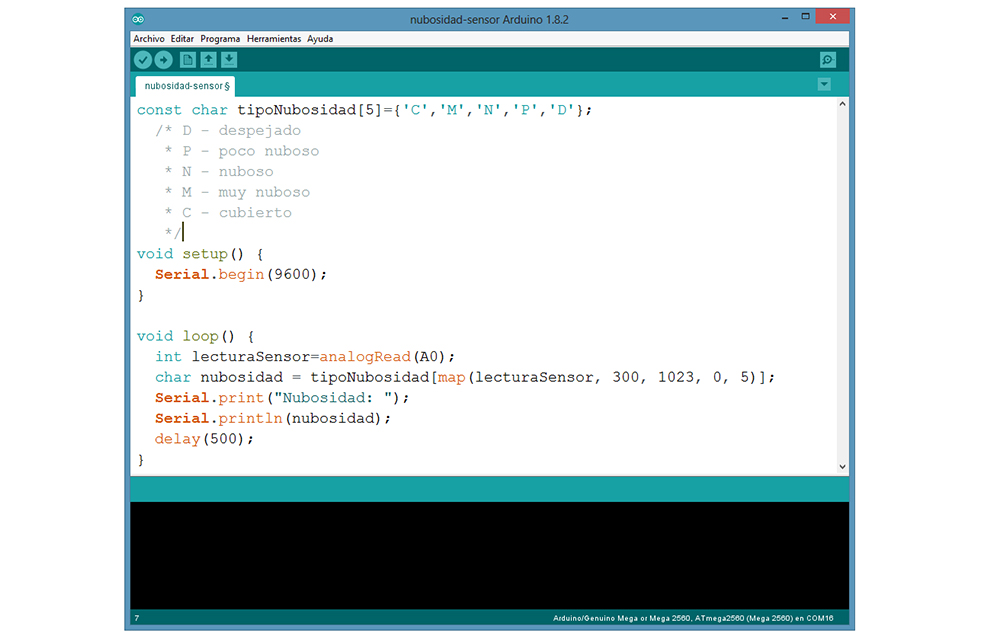Select the nubosidad-sensor tab

(x=185, y=85)
